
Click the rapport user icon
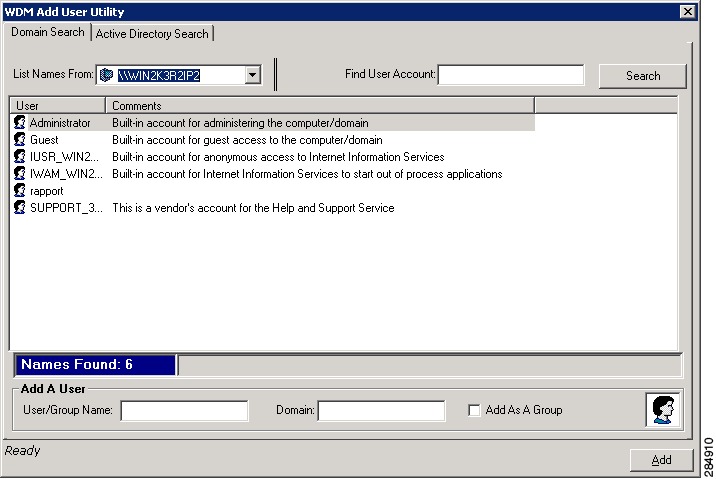coord(20,190)
